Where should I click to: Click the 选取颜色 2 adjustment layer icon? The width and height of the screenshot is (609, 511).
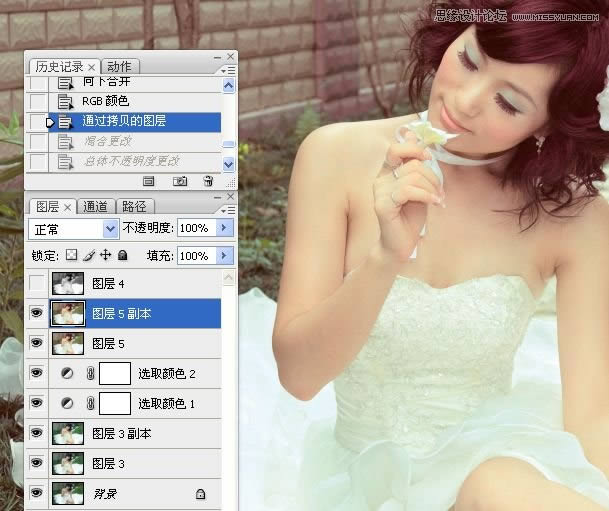tap(68, 373)
